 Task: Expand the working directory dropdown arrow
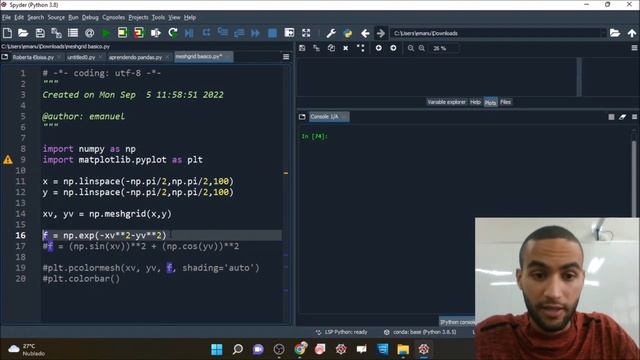click(x=603, y=33)
